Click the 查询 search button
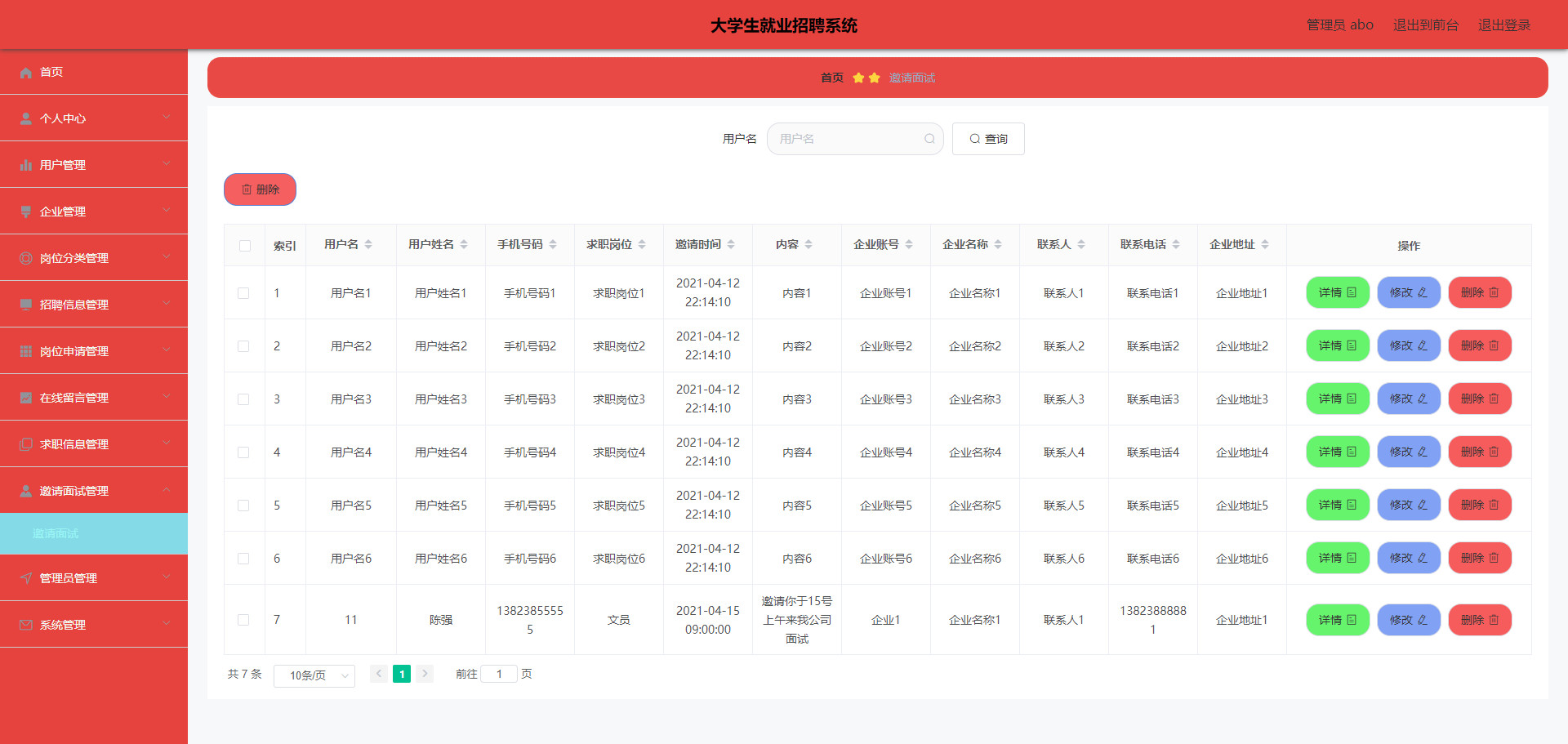1568x744 pixels. (x=988, y=139)
